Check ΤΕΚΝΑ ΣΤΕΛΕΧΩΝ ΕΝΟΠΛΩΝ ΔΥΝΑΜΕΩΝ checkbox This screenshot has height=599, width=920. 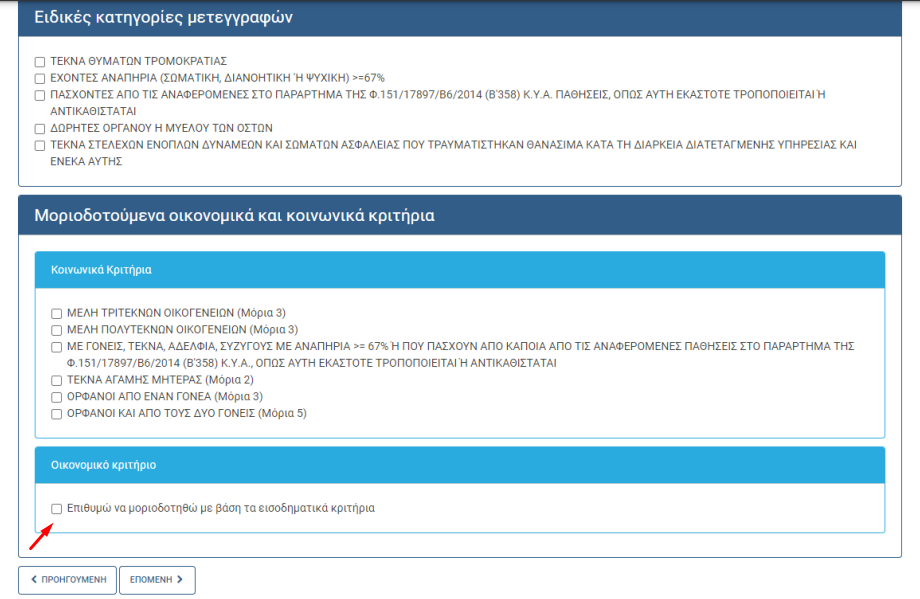click(x=40, y=146)
